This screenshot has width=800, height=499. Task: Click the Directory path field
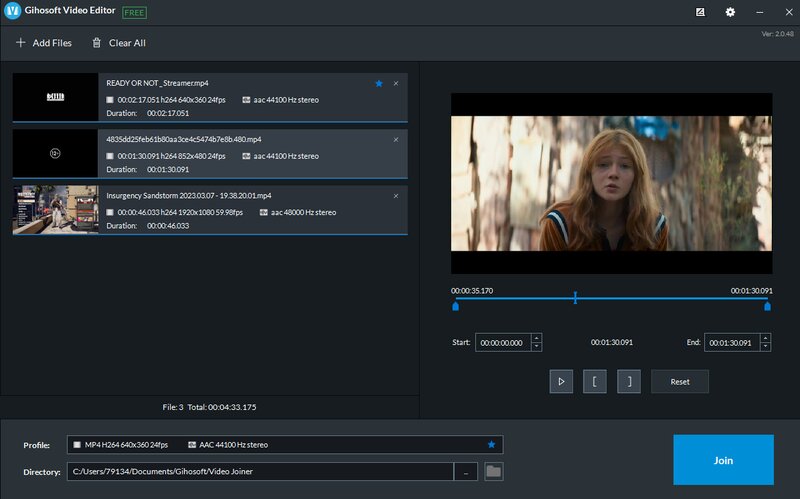pyautogui.click(x=260, y=471)
